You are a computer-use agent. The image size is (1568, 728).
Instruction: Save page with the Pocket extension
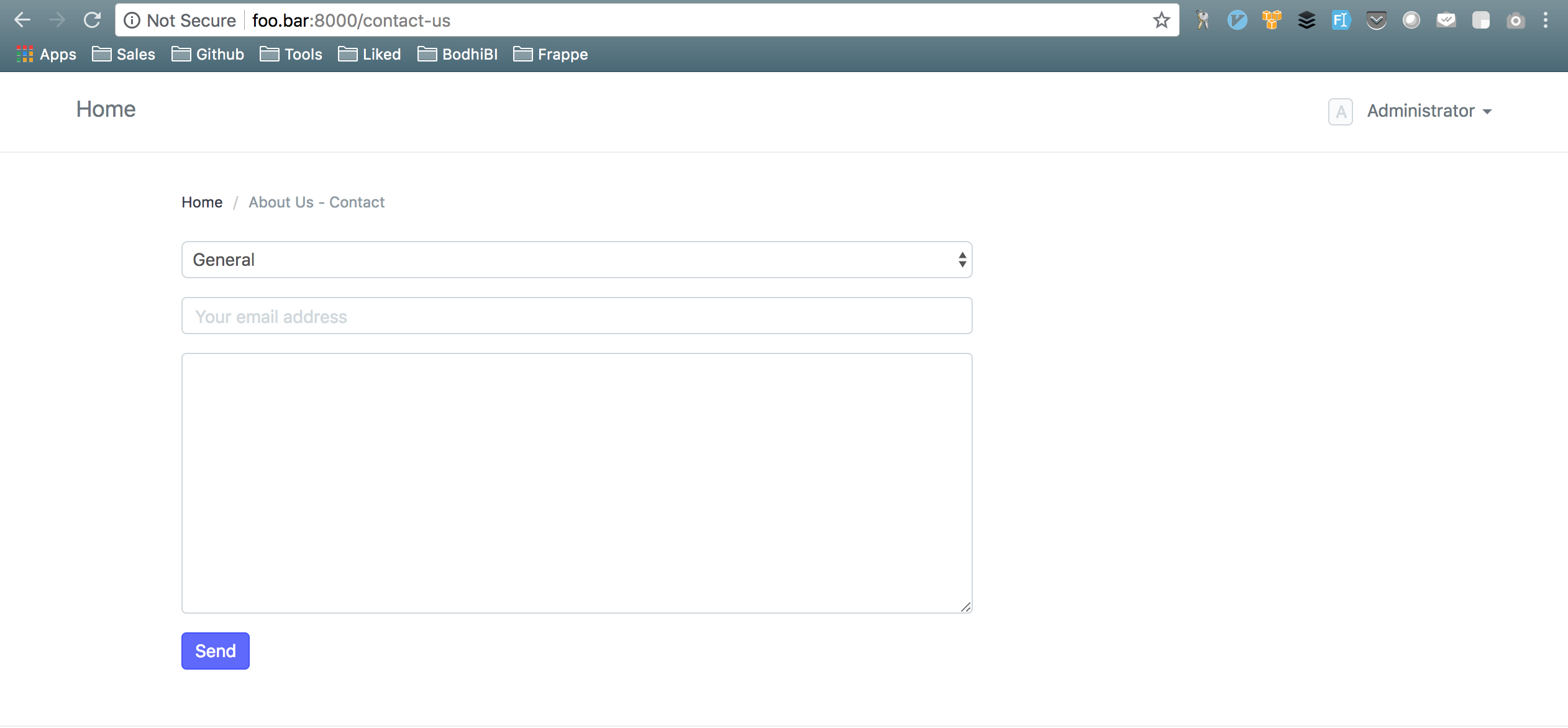[1376, 20]
